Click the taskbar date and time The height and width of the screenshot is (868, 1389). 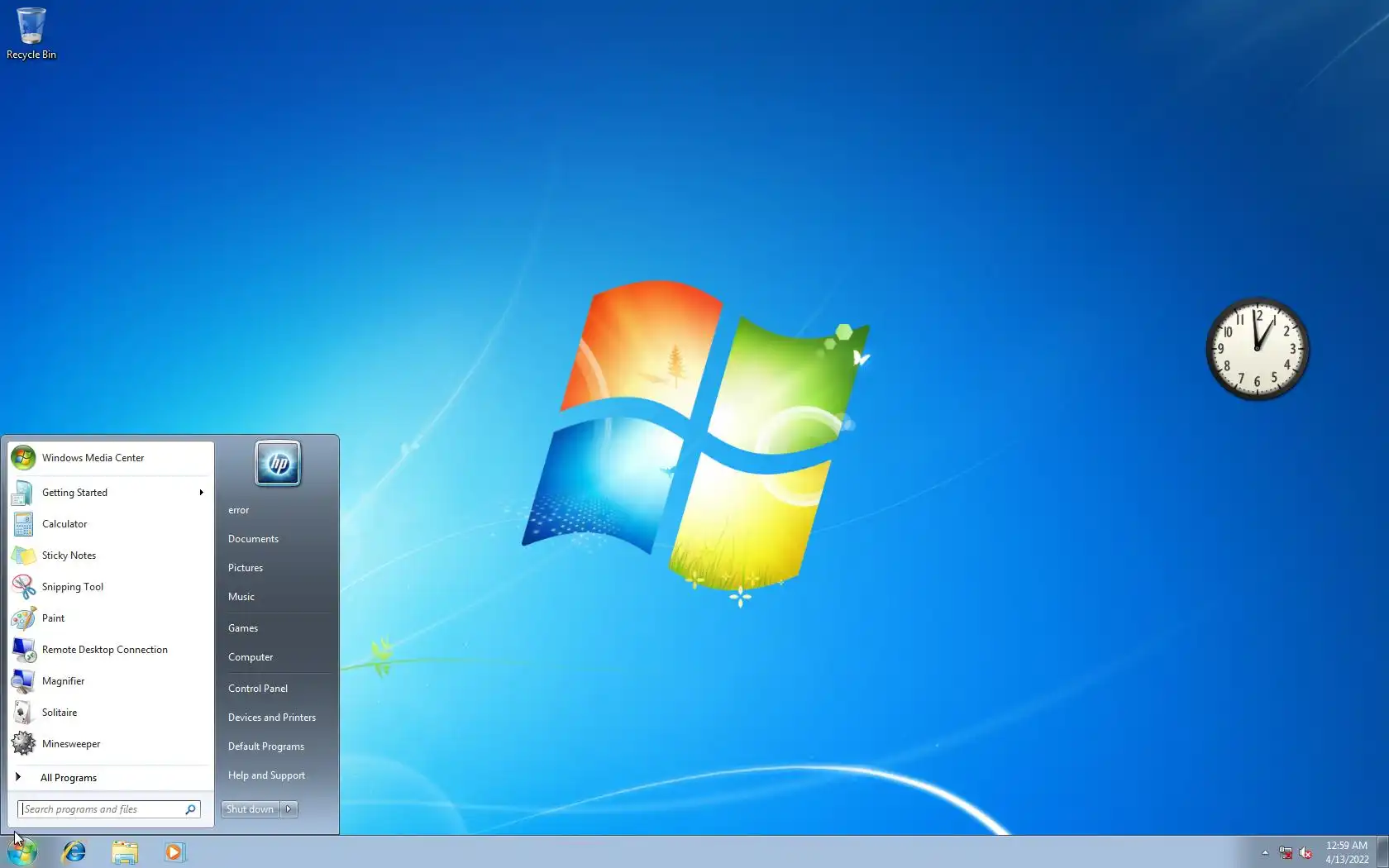click(1347, 852)
